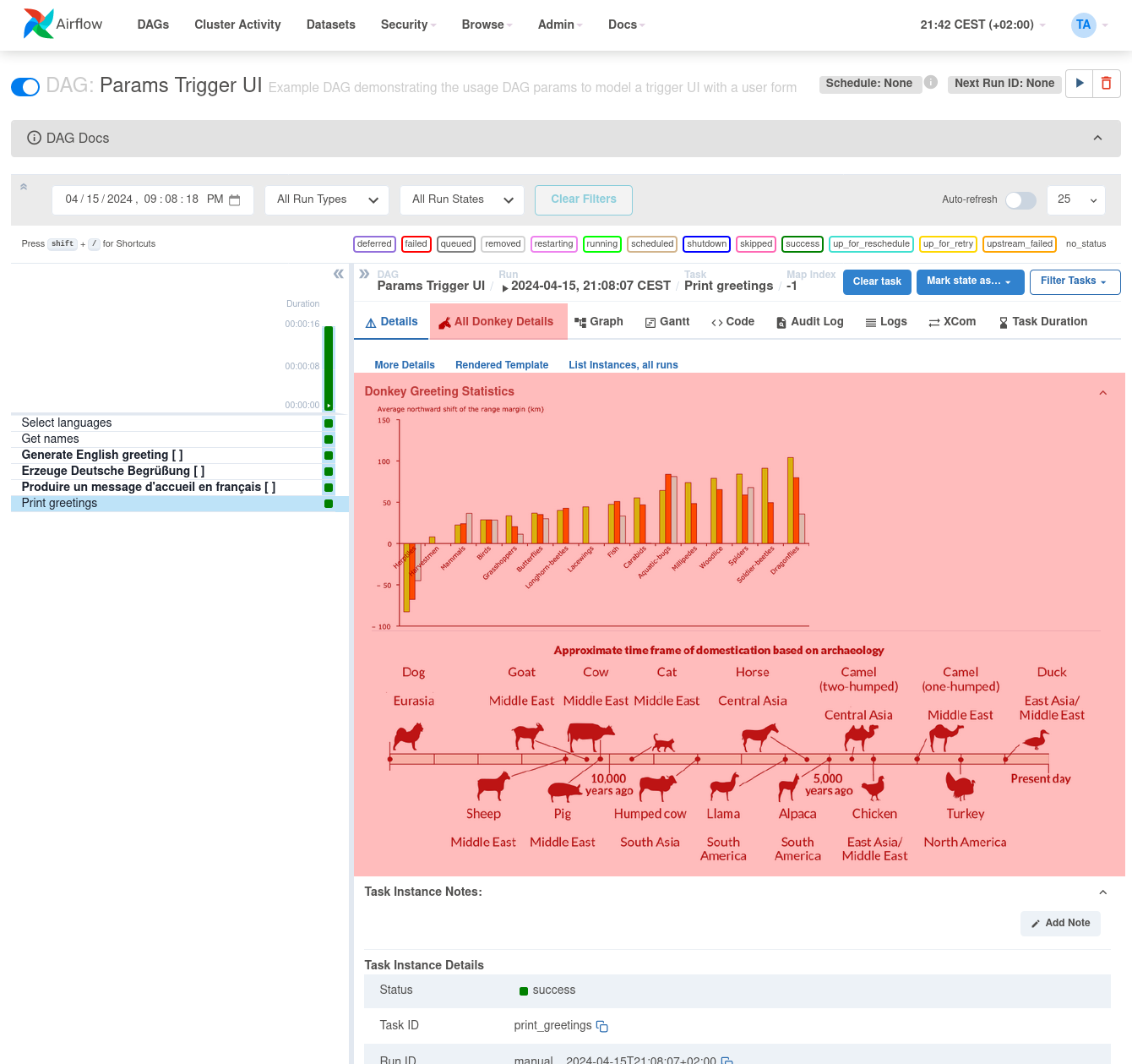The image size is (1132, 1064).
Task: Click the Schedule info icon
Action: (x=930, y=82)
